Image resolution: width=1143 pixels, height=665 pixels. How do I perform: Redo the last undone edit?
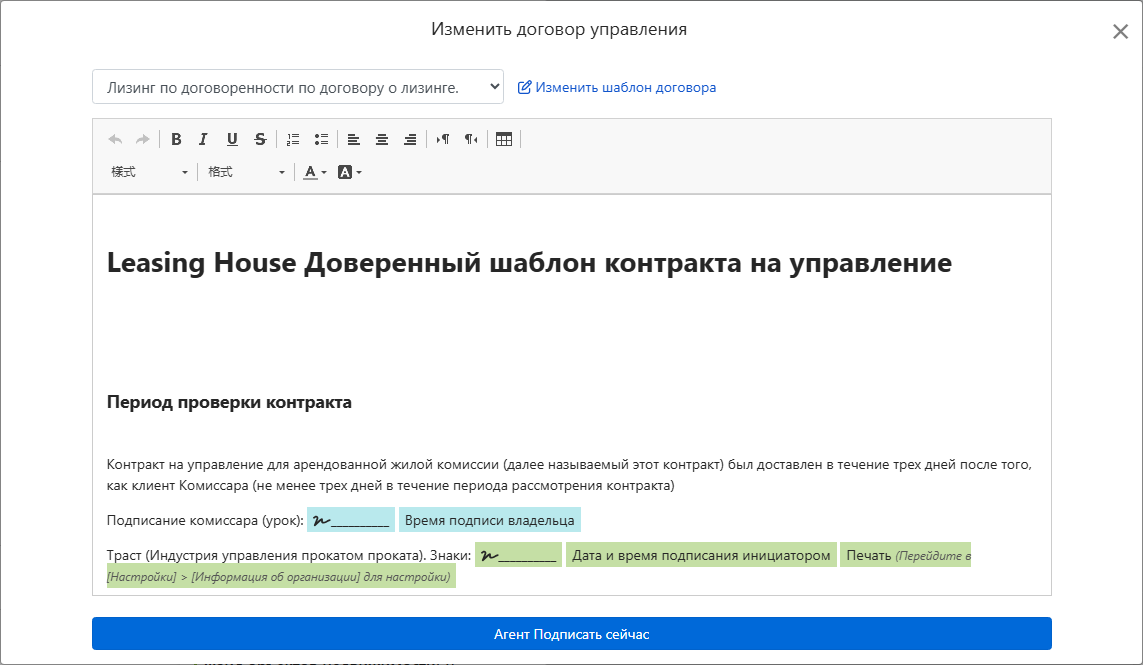(143, 139)
